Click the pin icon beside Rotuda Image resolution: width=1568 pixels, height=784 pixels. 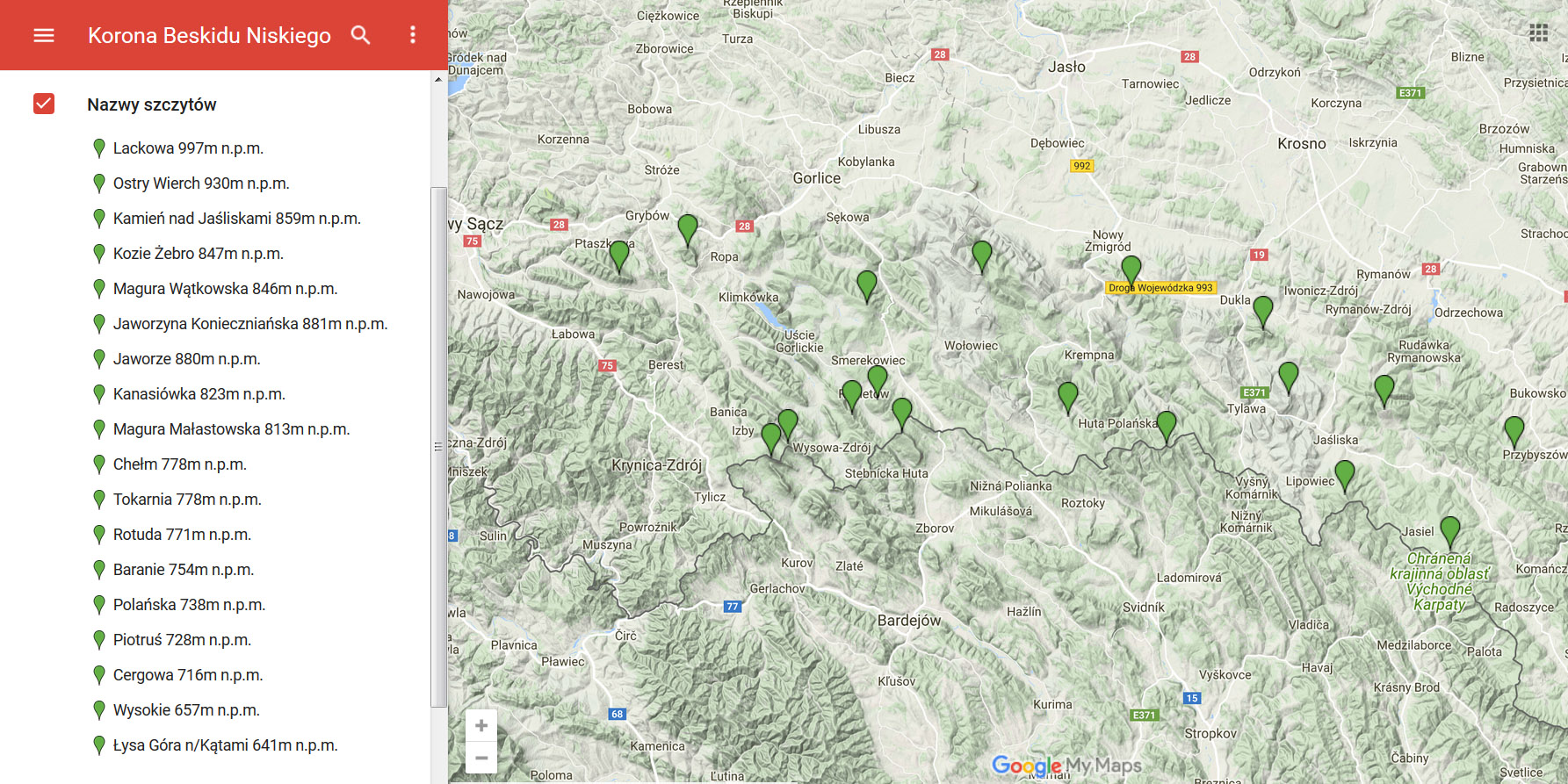(x=99, y=535)
